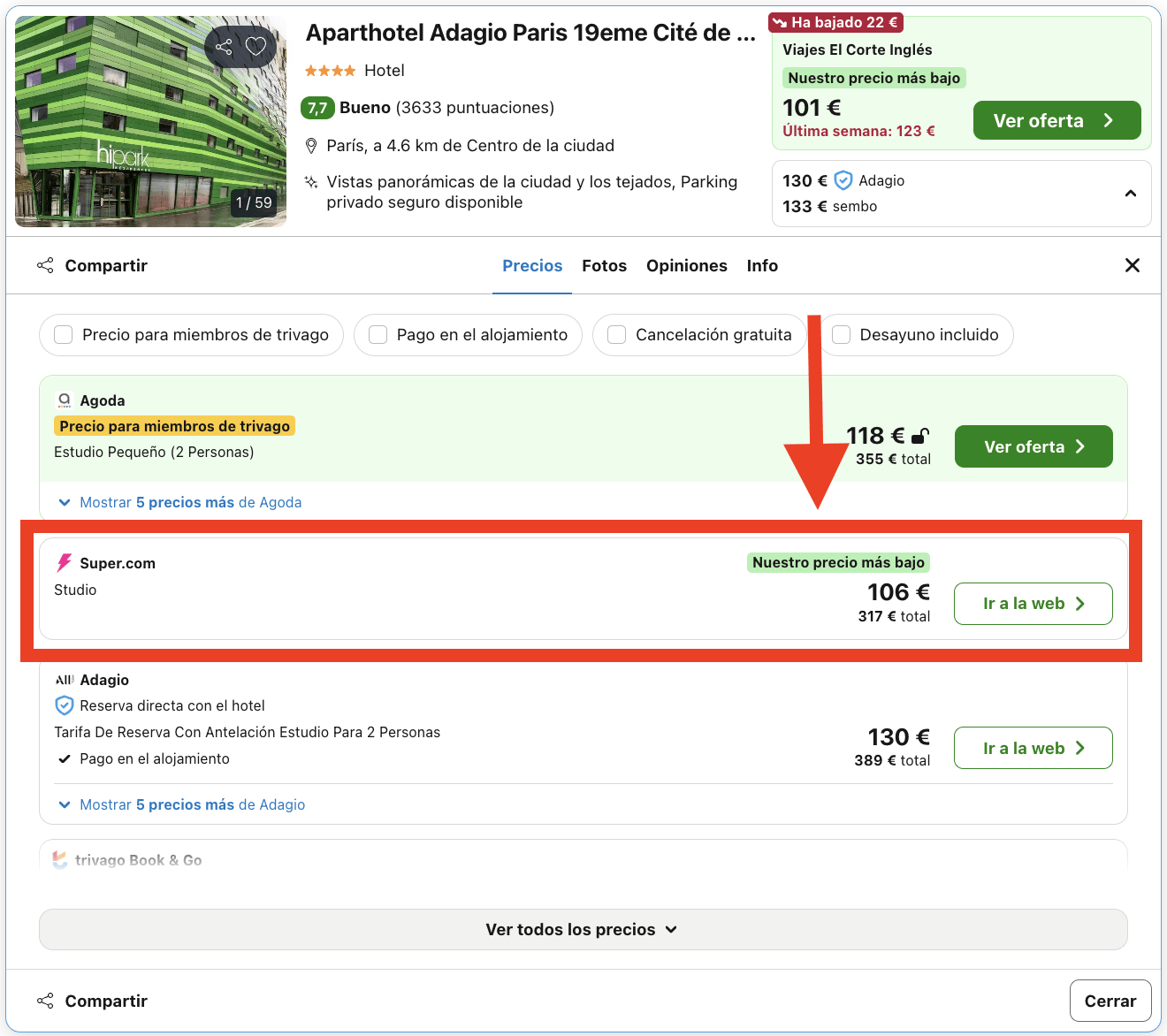Click the Compartir share icon at the bottom
Viewport: 1167px width, 1036px height.
pyautogui.click(x=44, y=1000)
